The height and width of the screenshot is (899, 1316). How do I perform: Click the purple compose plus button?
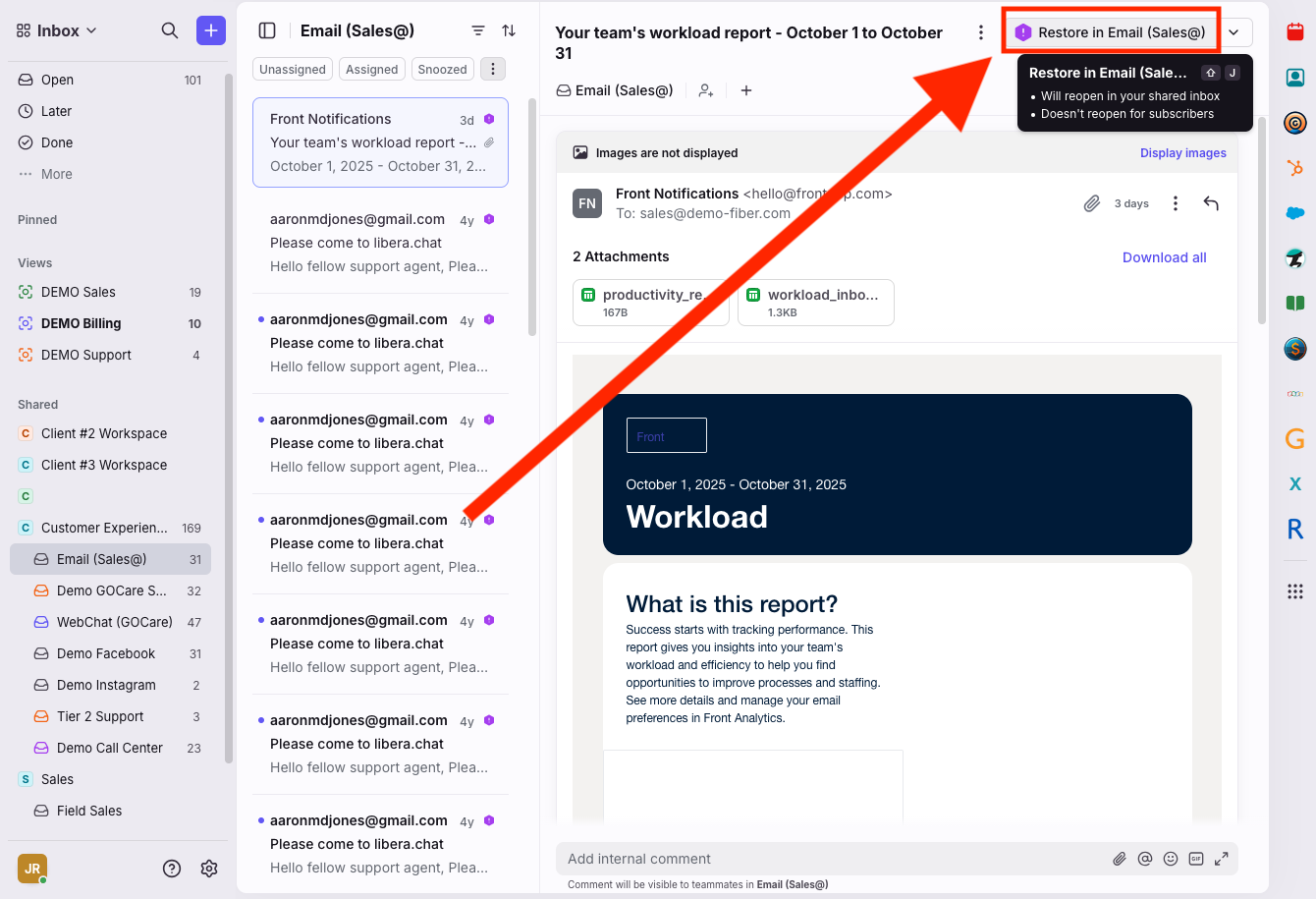point(210,30)
